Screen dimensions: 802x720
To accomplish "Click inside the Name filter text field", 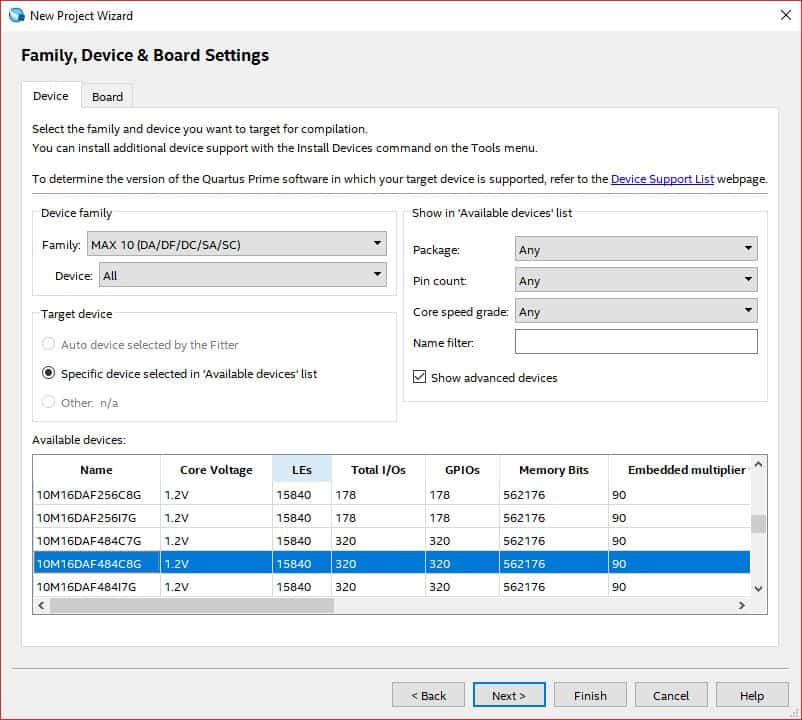I will (635, 343).
